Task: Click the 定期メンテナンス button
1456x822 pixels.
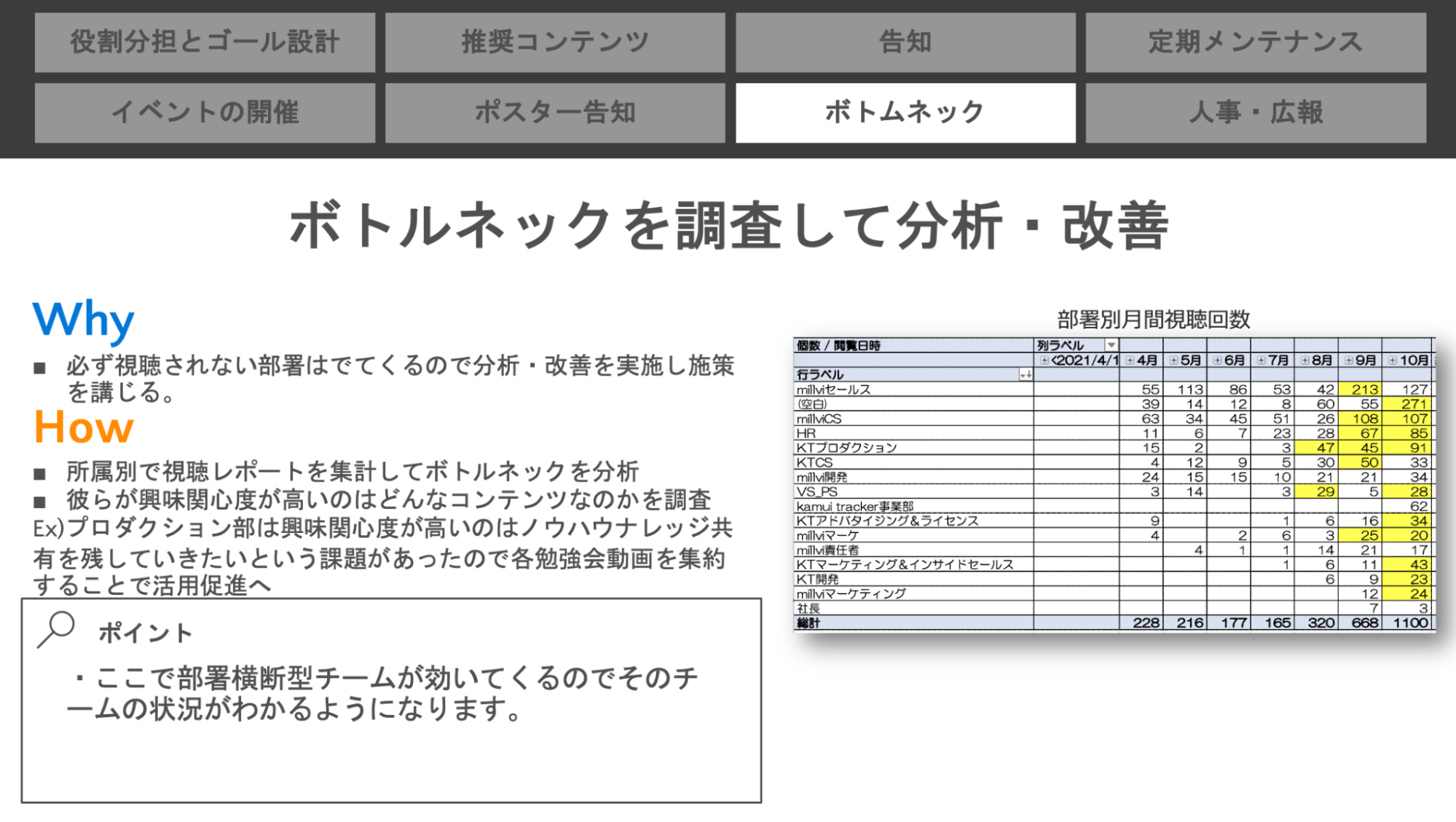Action: pyautogui.click(x=1256, y=42)
